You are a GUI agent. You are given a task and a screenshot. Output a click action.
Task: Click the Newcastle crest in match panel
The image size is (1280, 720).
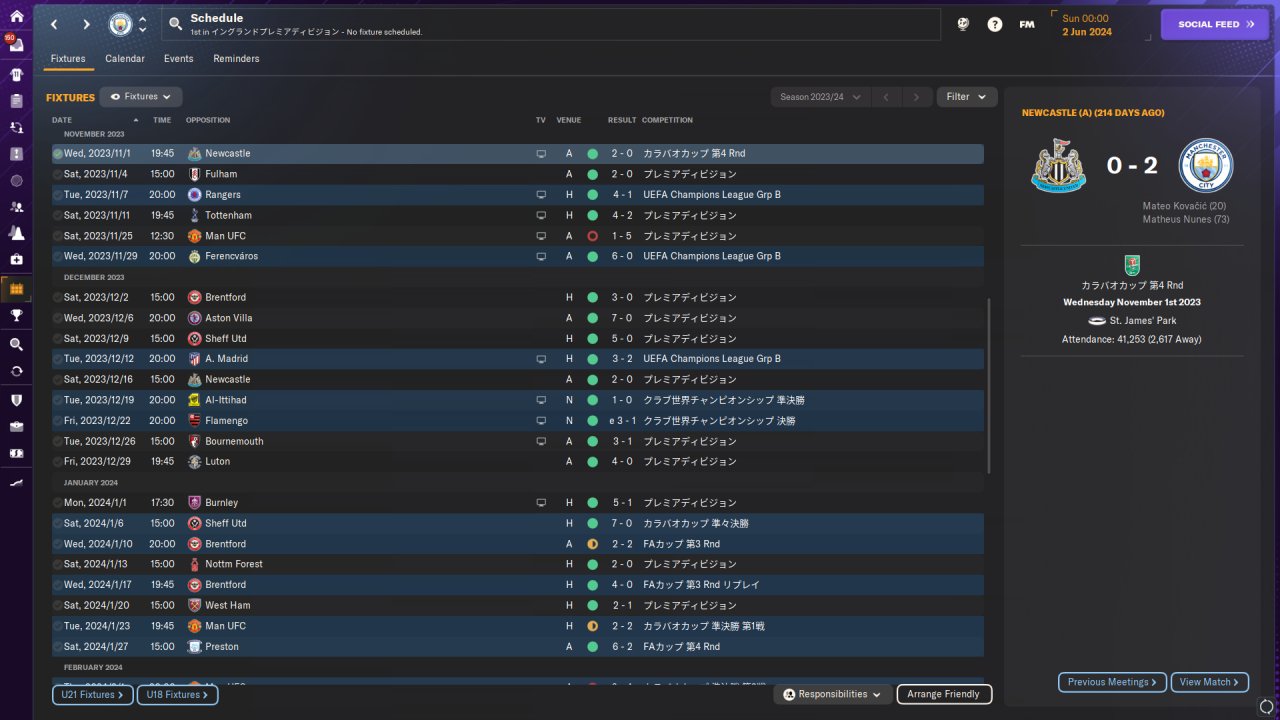1058,165
